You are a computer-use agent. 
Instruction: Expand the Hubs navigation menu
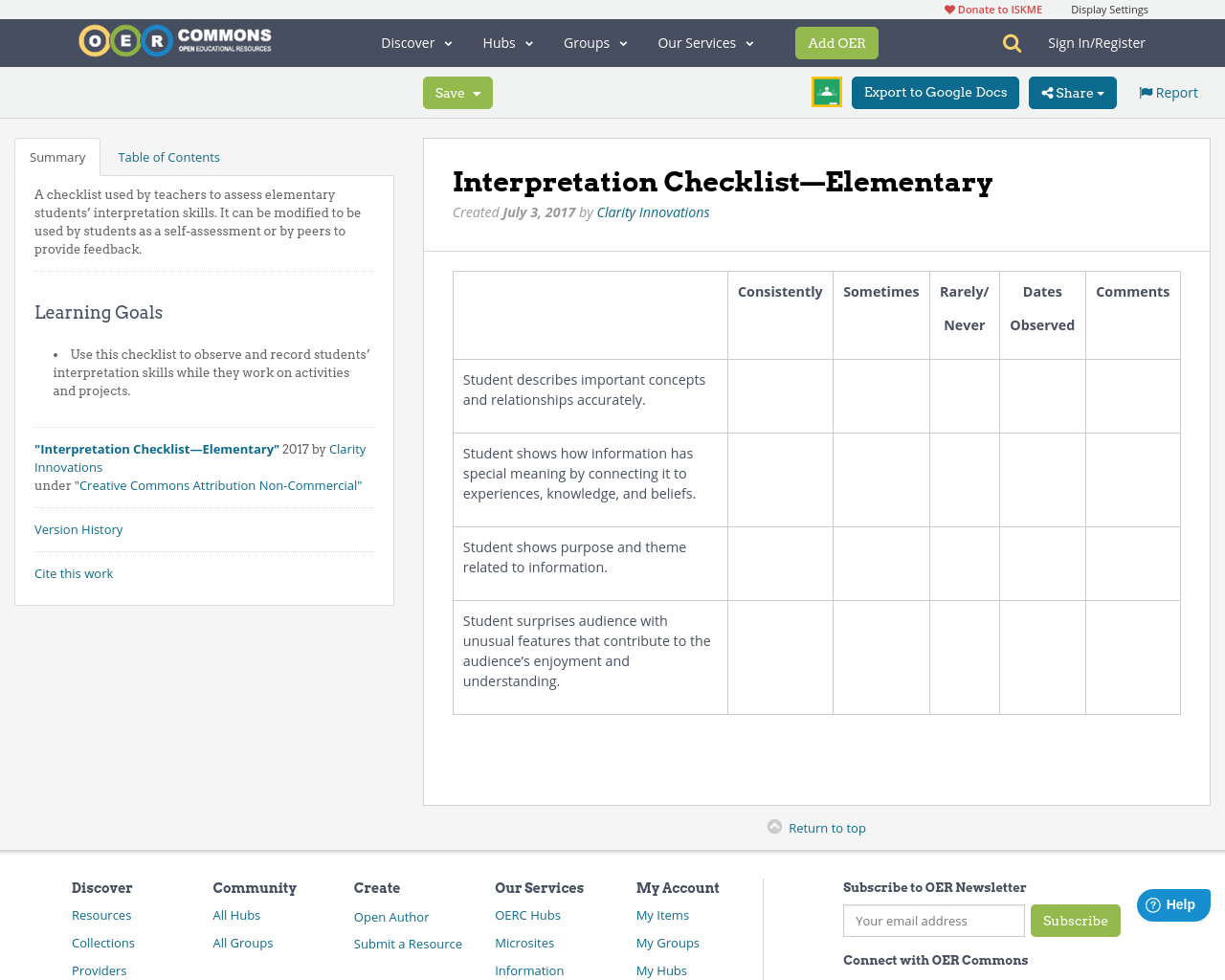(x=507, y=42)
